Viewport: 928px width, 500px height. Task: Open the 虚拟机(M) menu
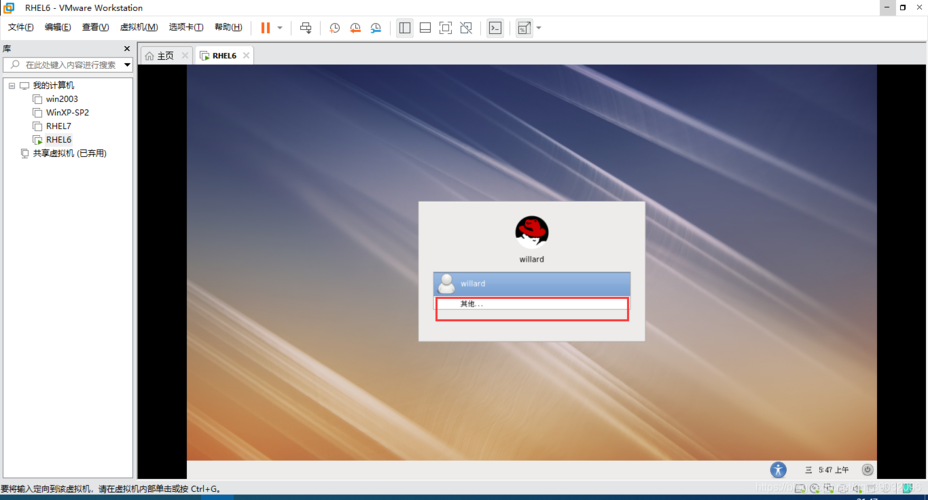[138, 27]
